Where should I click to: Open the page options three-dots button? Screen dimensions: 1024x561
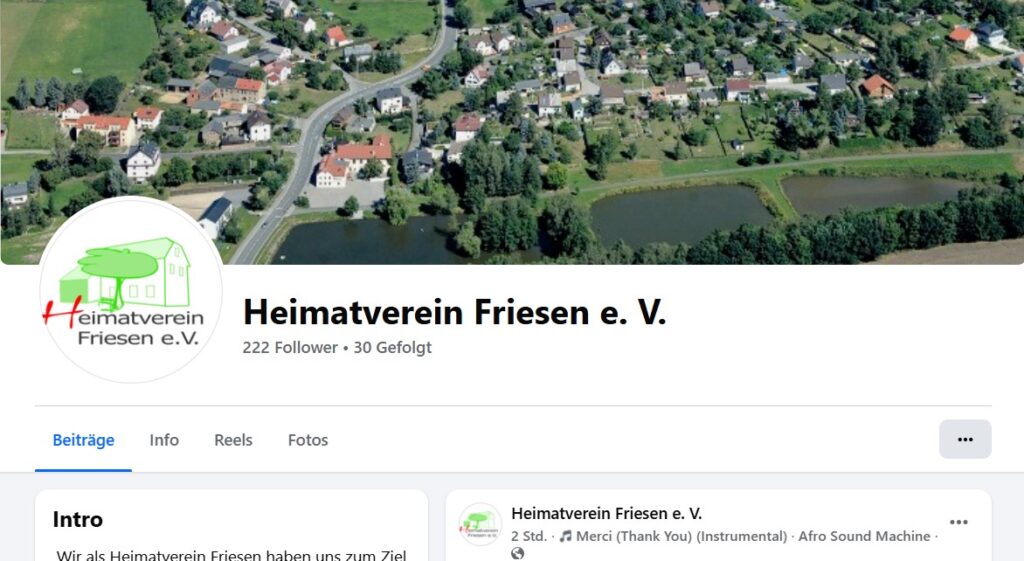965,440
